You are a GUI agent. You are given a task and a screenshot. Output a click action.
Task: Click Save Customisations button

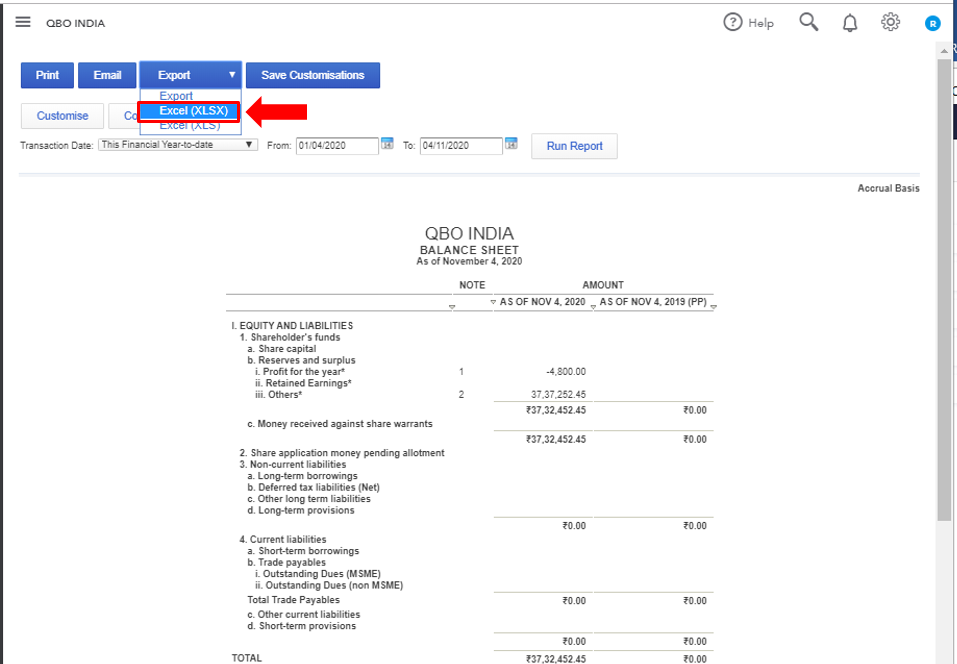click(312, 75)
